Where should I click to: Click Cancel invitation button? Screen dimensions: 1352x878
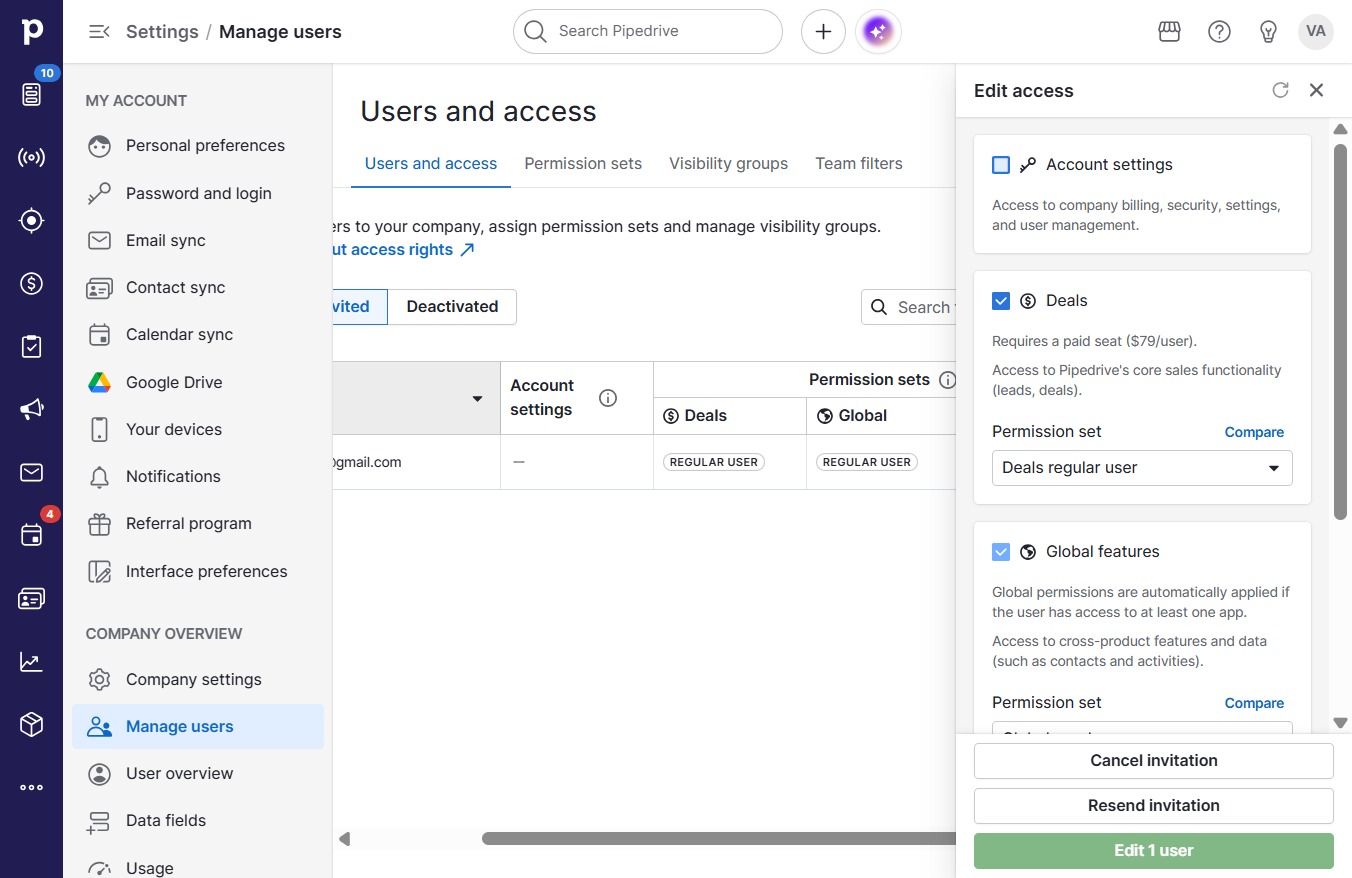(x=1154, y=761)
